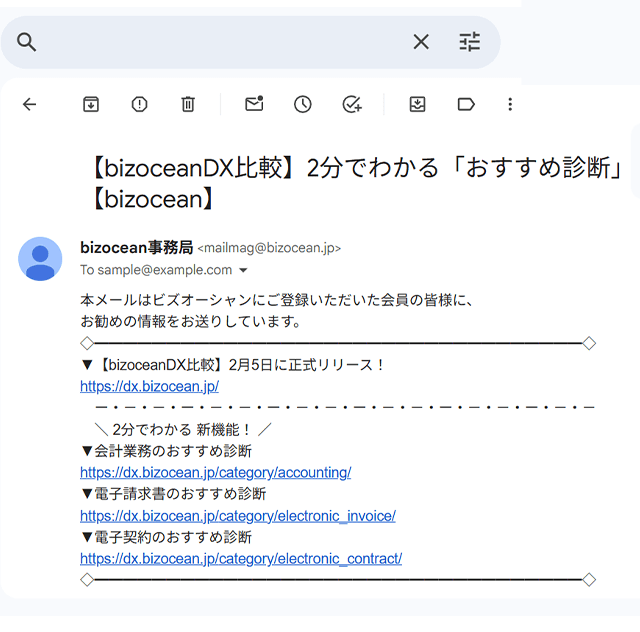Open the electronic_contract category link

241,559
